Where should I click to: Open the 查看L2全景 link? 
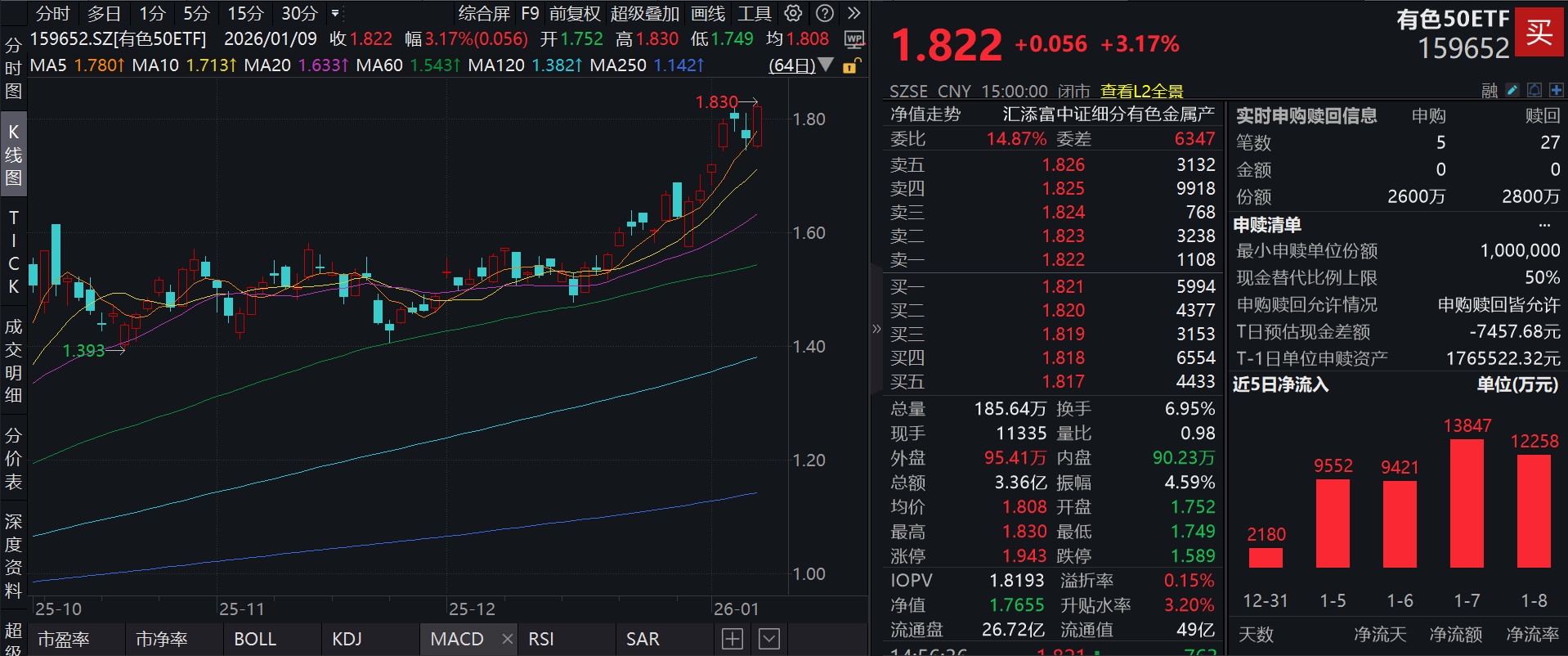coord(1141,91)
